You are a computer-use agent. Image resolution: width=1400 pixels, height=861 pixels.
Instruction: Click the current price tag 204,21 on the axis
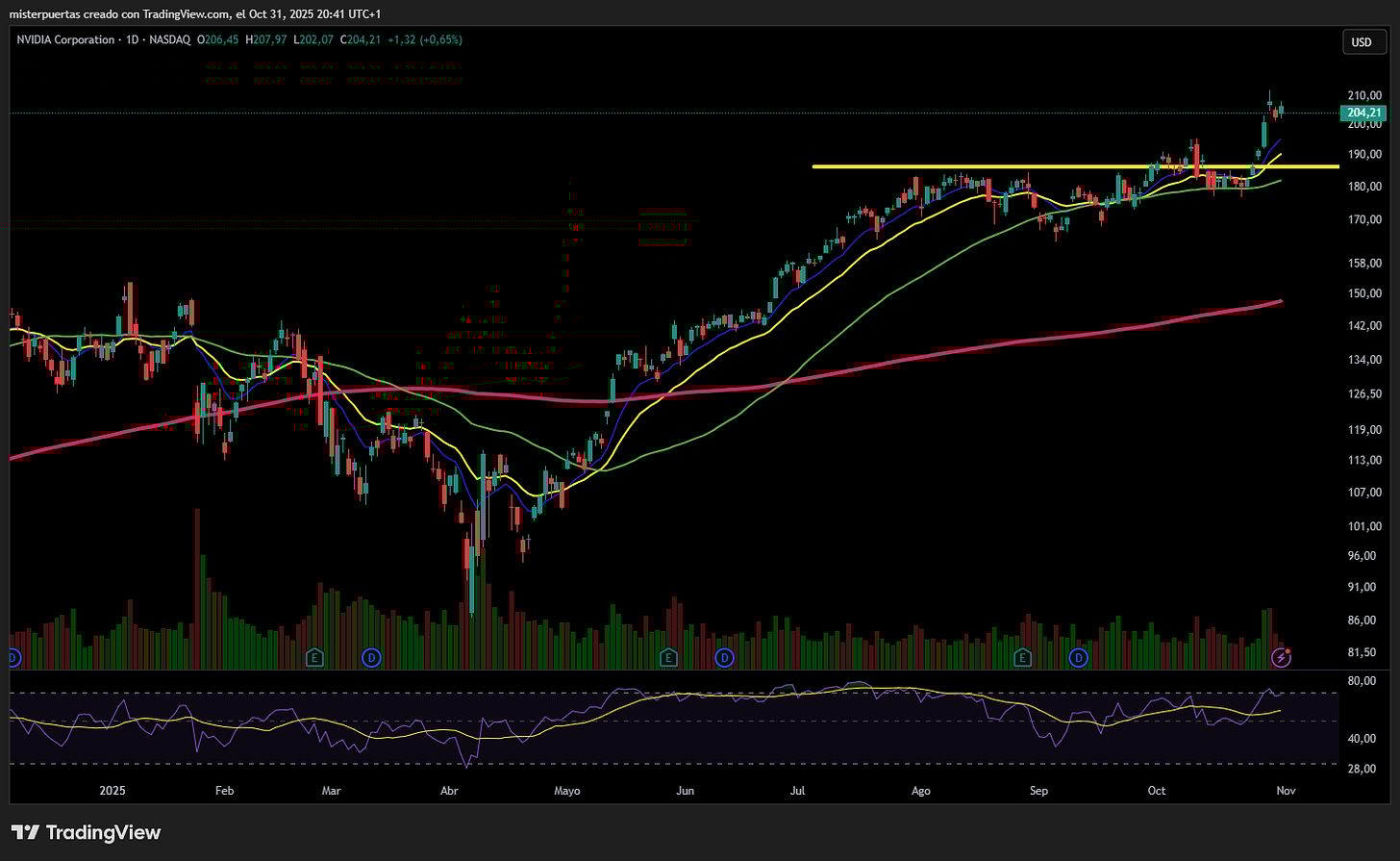[x=1365, y=113]
